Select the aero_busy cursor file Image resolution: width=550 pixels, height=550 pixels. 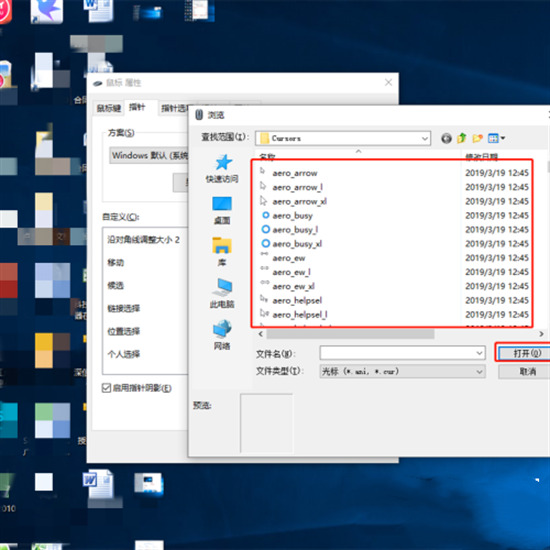click(292, 216)
